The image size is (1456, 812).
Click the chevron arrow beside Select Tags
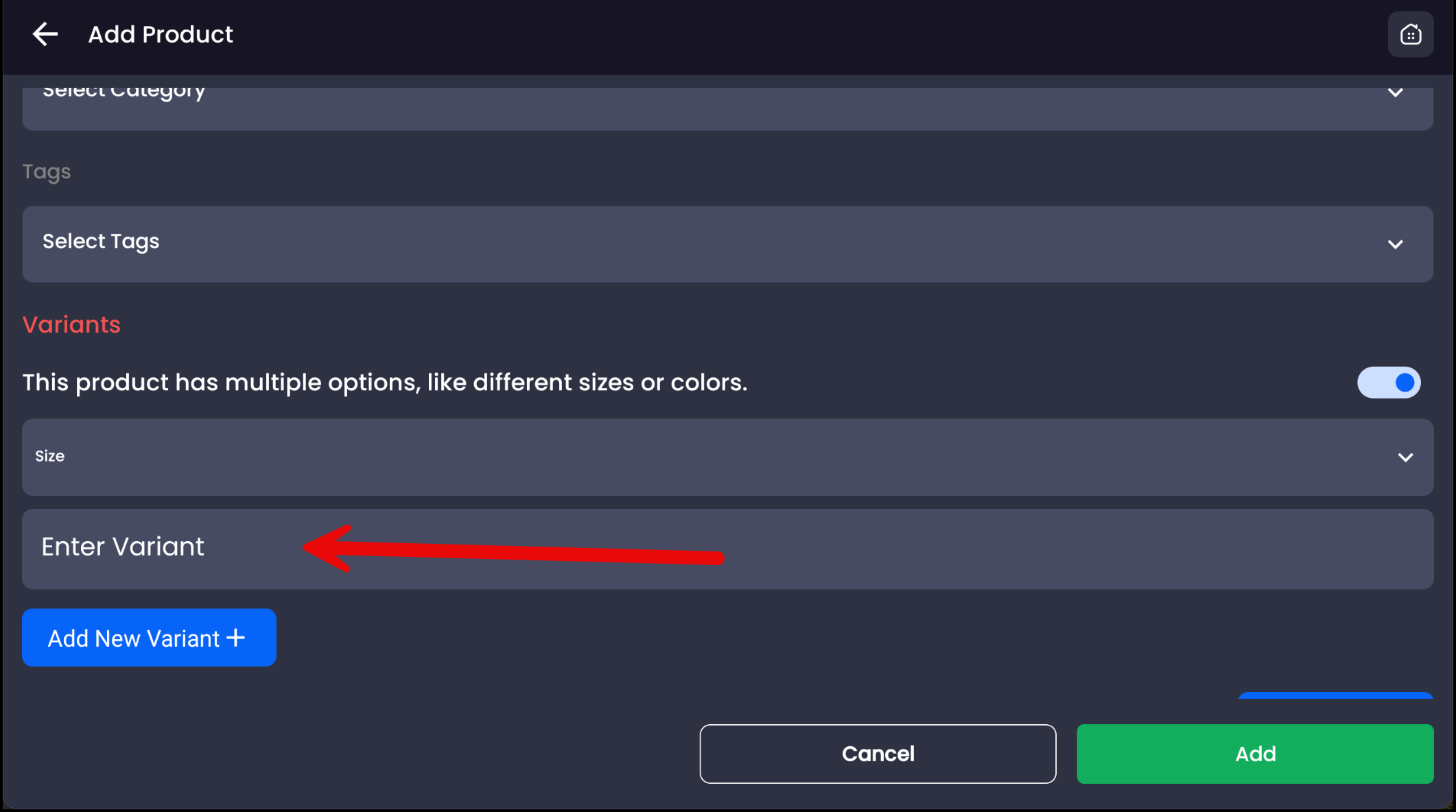click(1395, 244)
